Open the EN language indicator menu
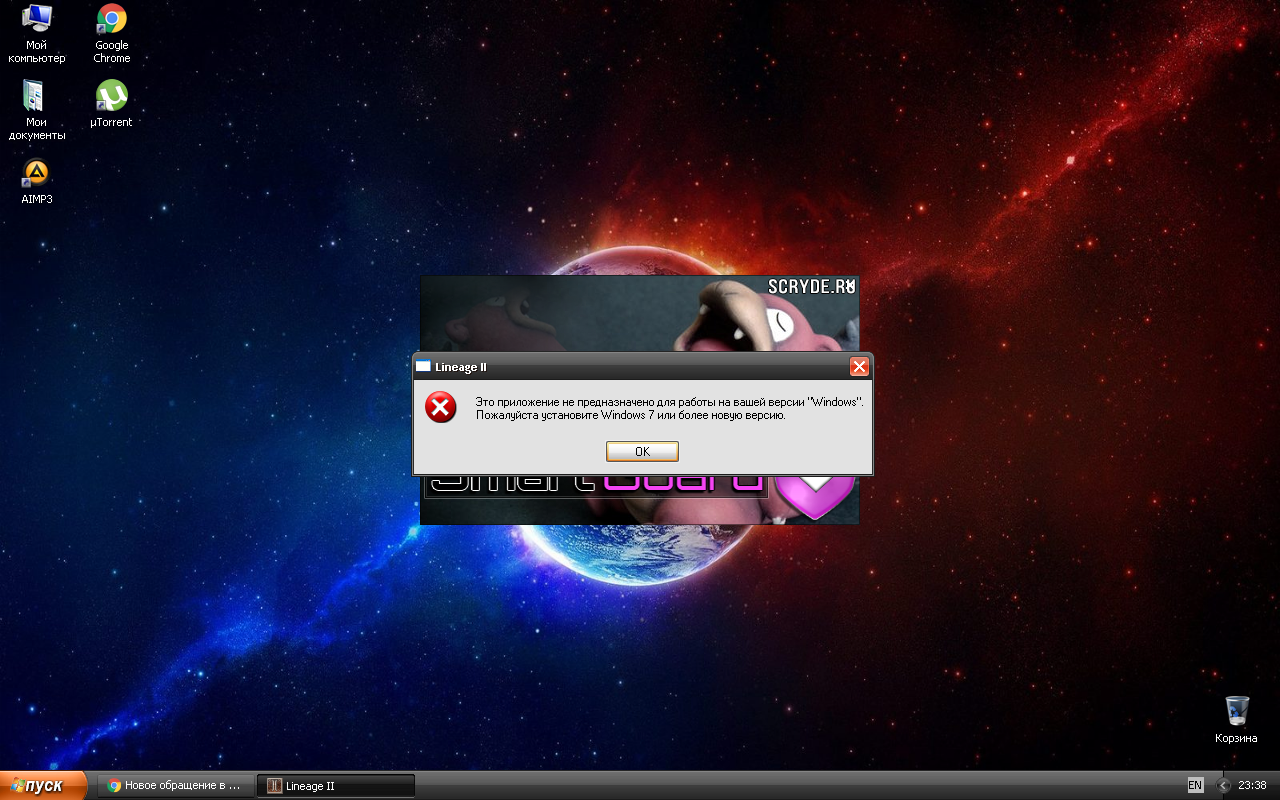The height and width of the screenshot is (800, 1280). click(x=1195, y=785)
